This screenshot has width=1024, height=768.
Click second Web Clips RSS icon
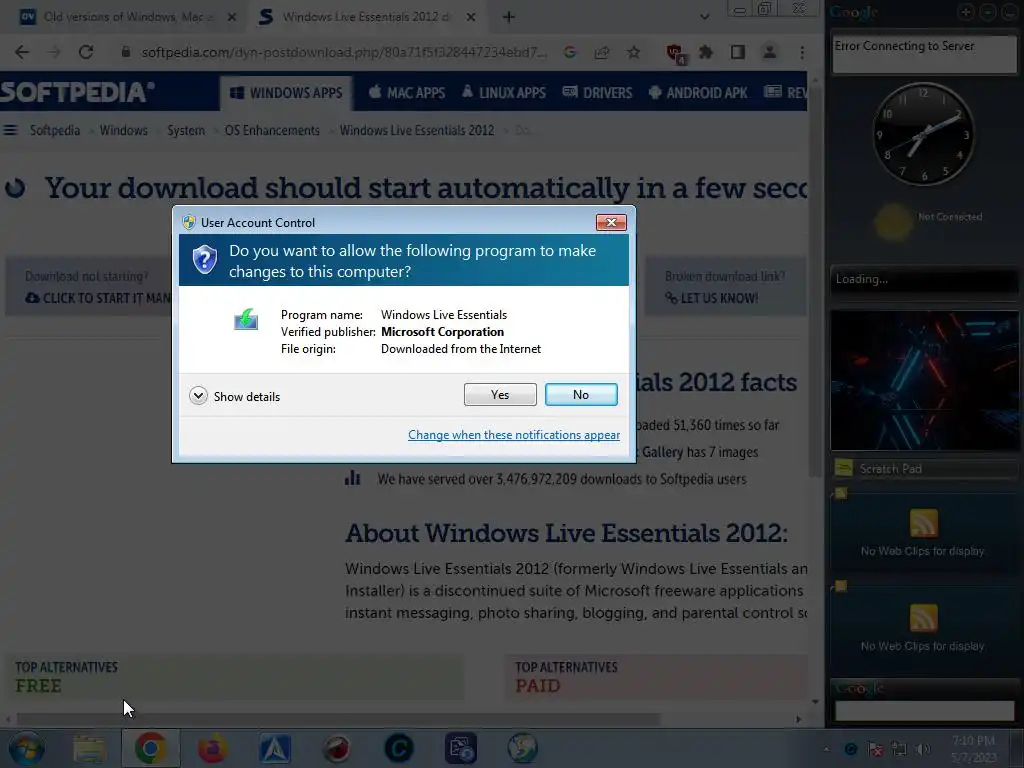923,618
